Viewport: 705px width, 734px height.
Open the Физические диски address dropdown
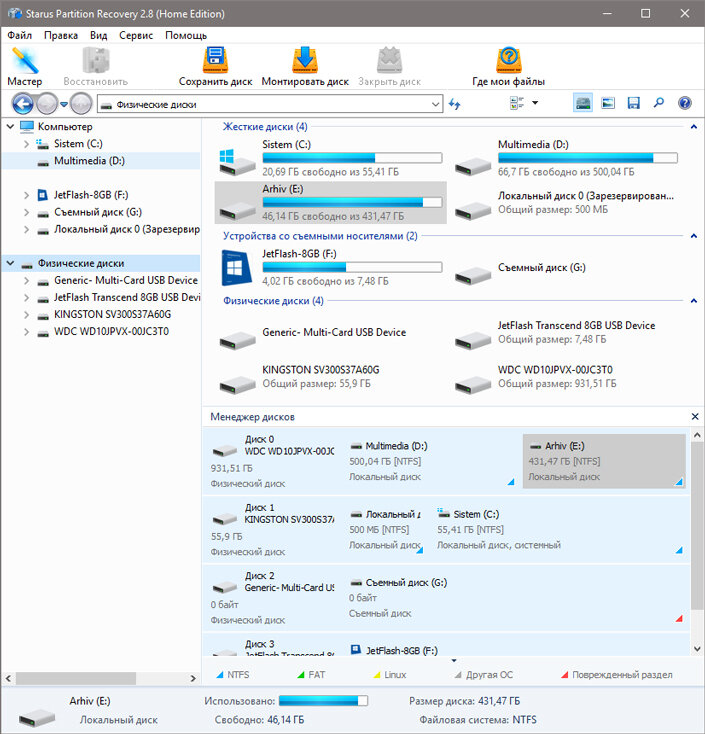tap(436, 104)
